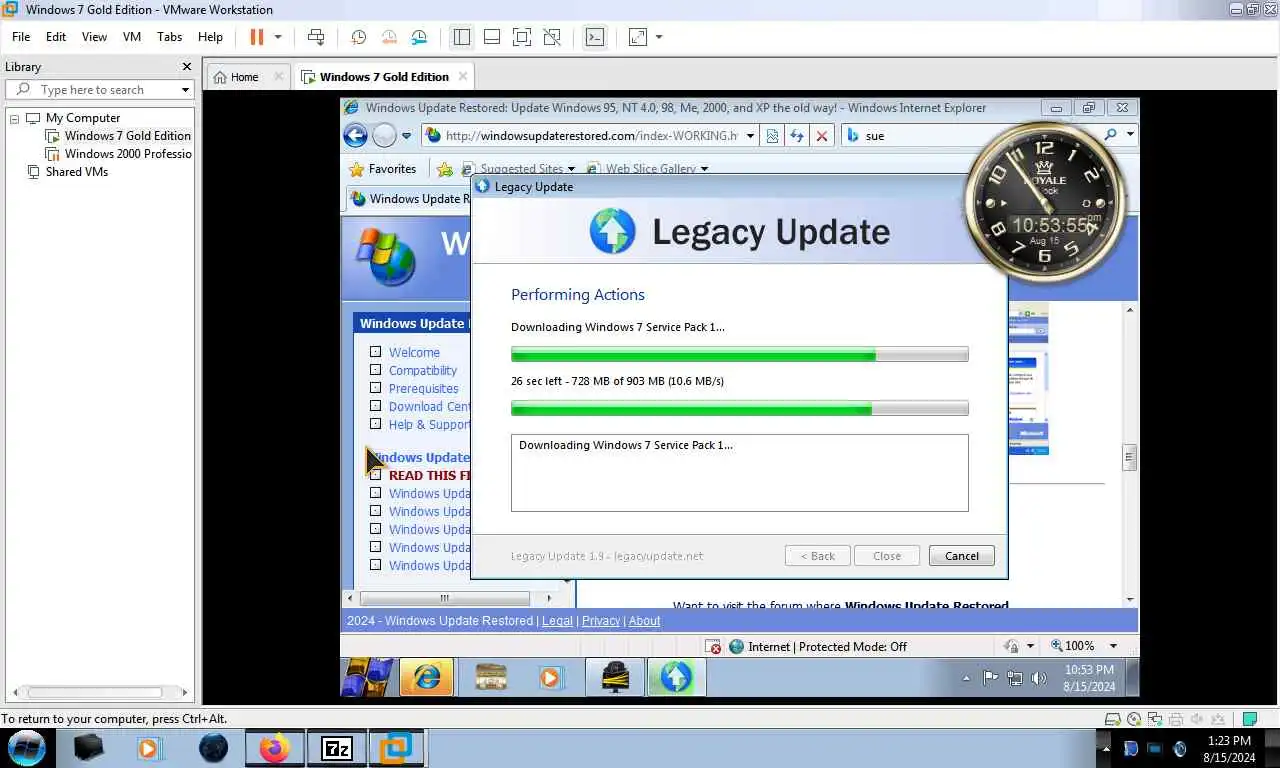Open IE search provider dropdown arrow

click(1130, 135)
